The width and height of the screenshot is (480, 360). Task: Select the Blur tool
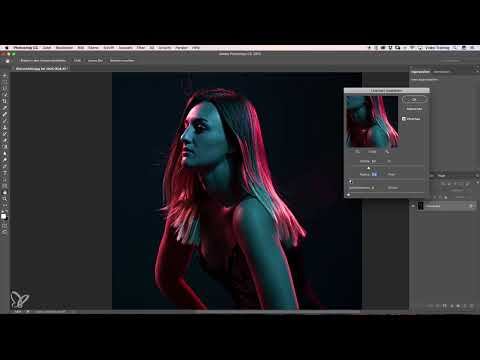point(5,153)
